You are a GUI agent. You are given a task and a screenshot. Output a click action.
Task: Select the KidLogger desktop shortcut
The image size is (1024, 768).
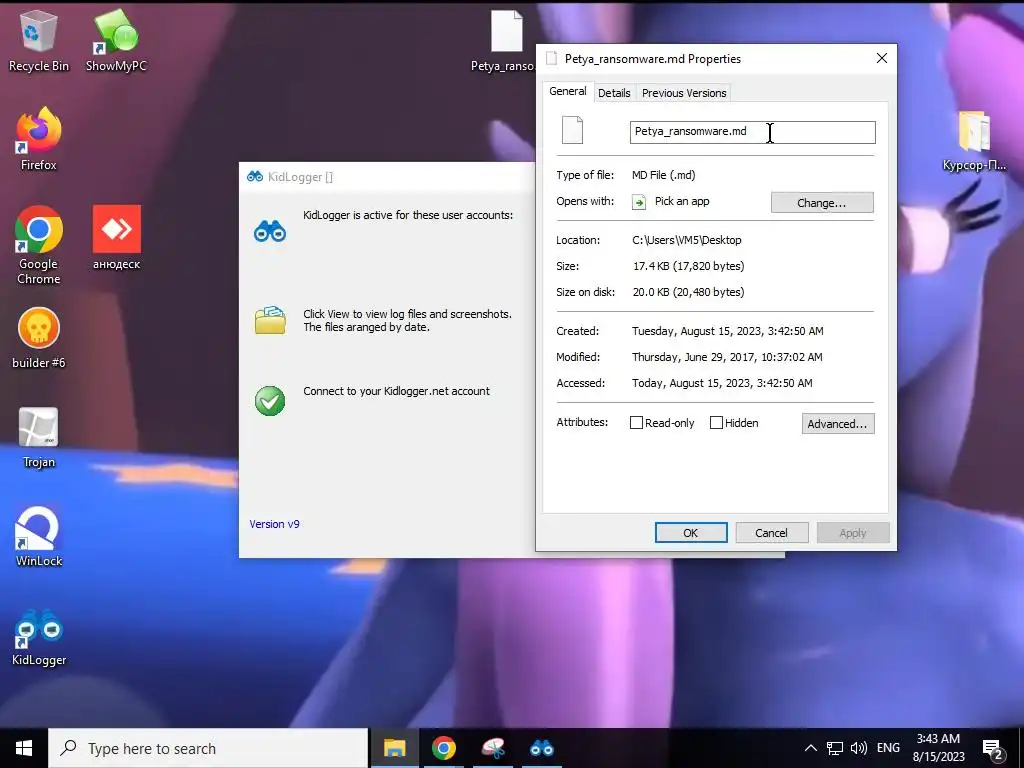(x=39, y=637)
